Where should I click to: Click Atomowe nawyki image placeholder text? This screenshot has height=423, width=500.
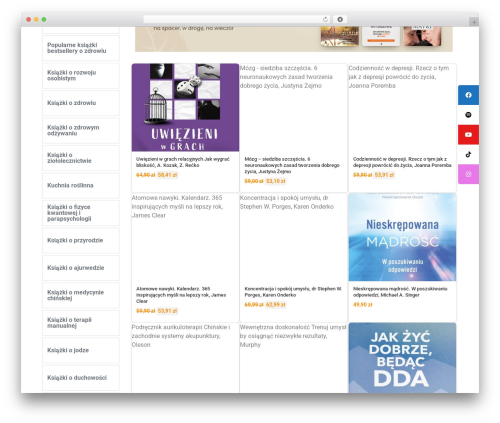click(177, 206)
